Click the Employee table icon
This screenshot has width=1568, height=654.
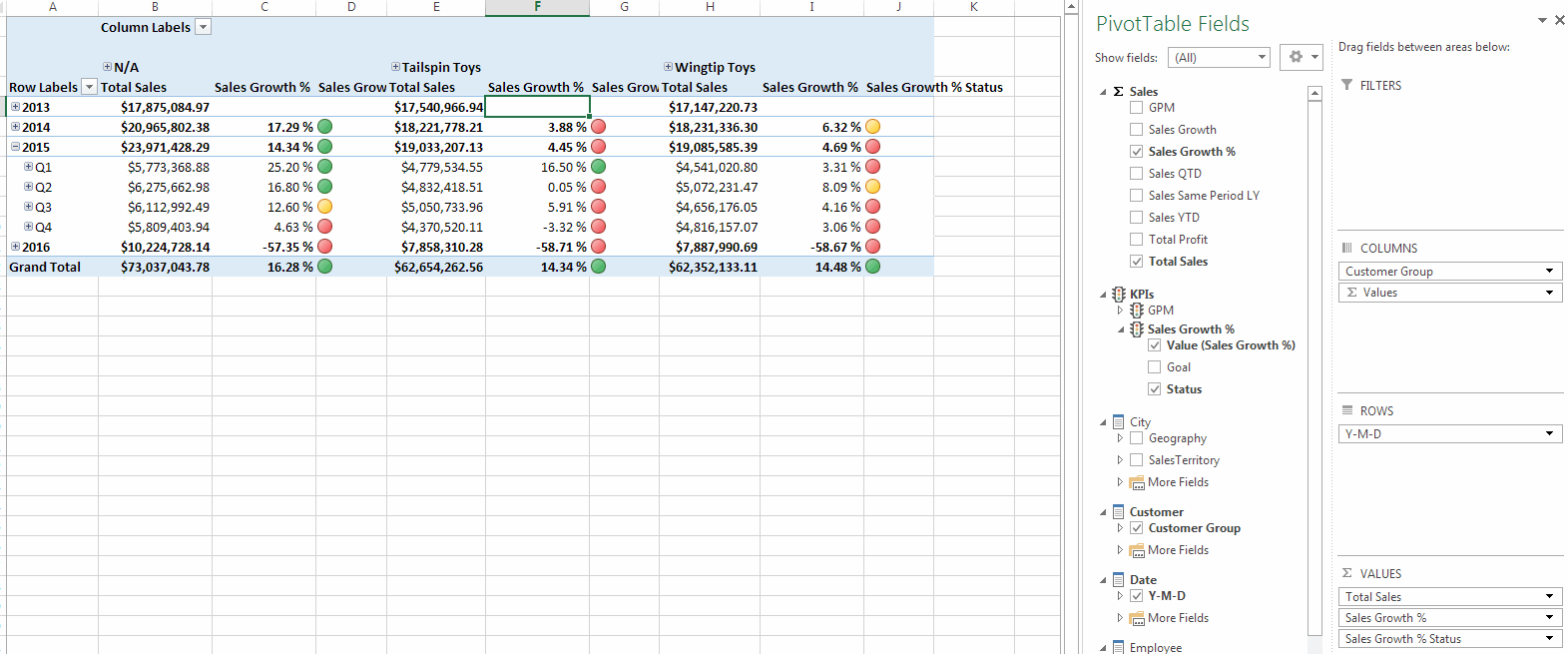click(1119, 647)
